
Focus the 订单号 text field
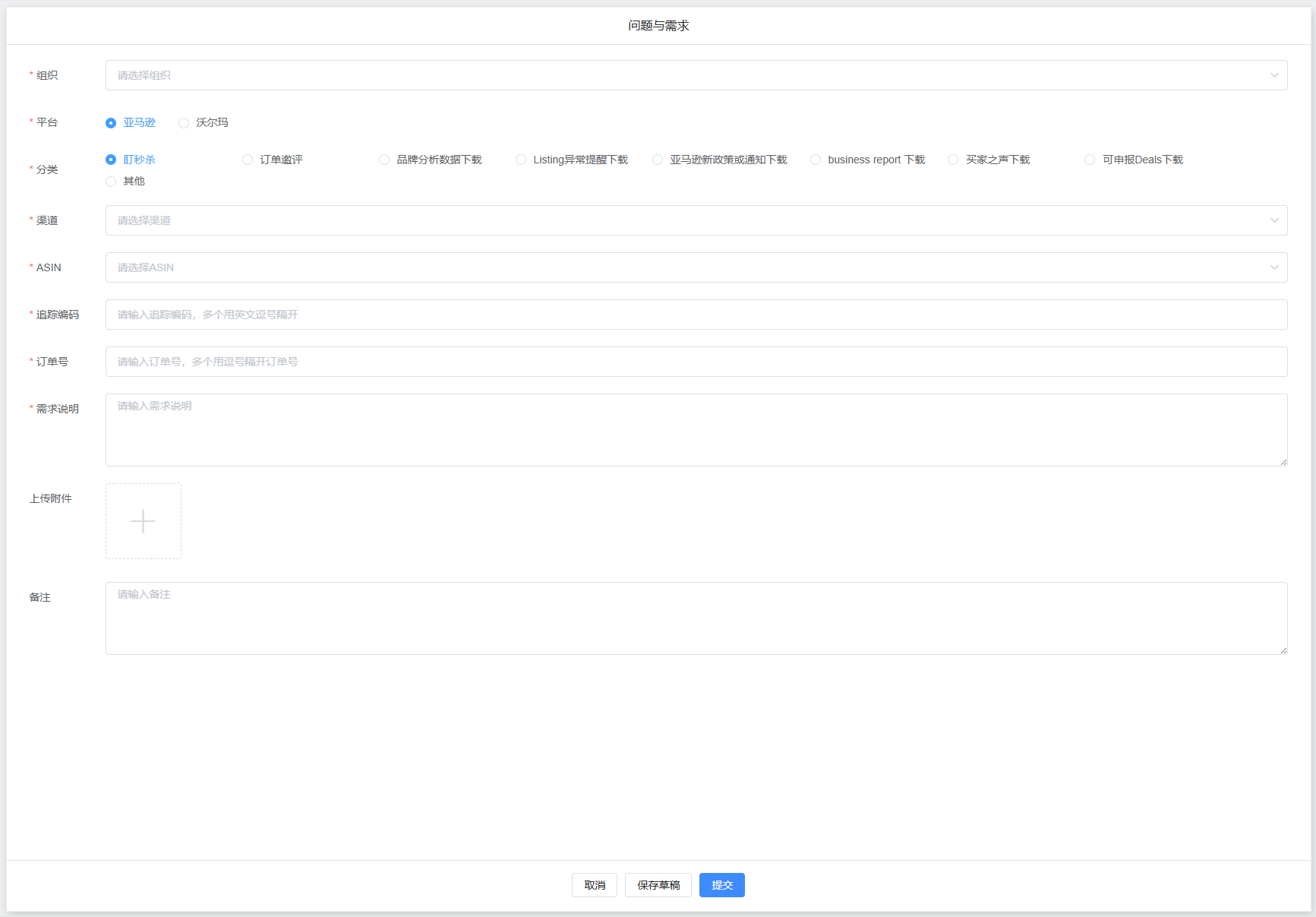pyautogui.click(x=696, y=362)
